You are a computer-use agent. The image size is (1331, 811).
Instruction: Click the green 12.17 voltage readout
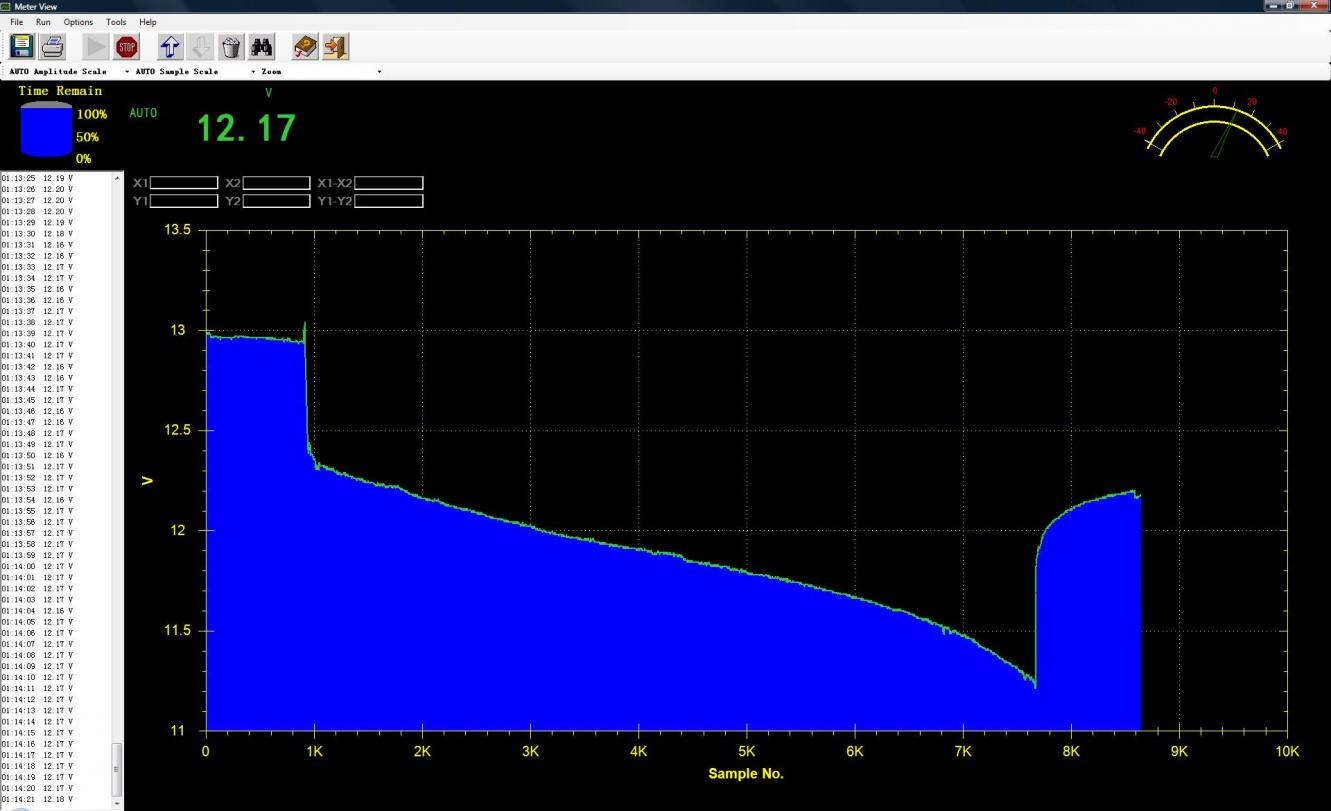coord(247,128)
